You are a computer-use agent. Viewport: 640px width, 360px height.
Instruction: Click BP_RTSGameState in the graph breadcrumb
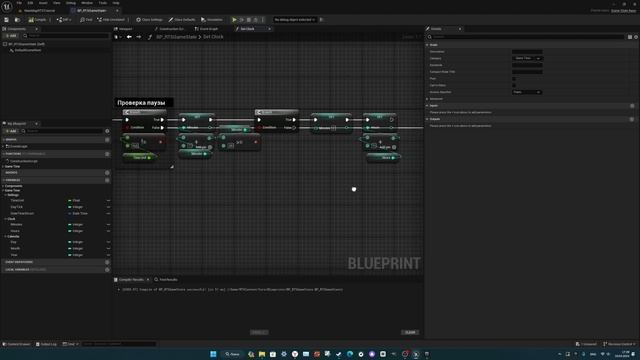pos(176,37)
